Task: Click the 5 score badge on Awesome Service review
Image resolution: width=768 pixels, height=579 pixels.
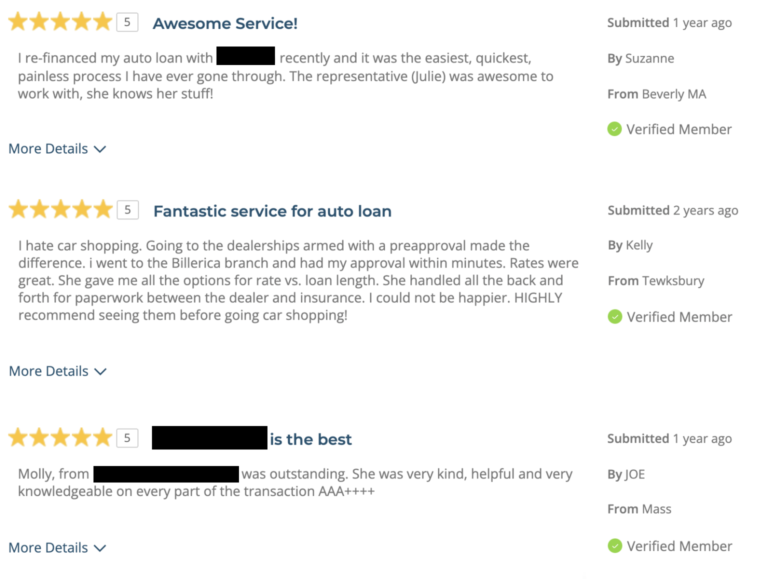Action: pyautogui.click(x=127, y=22)
